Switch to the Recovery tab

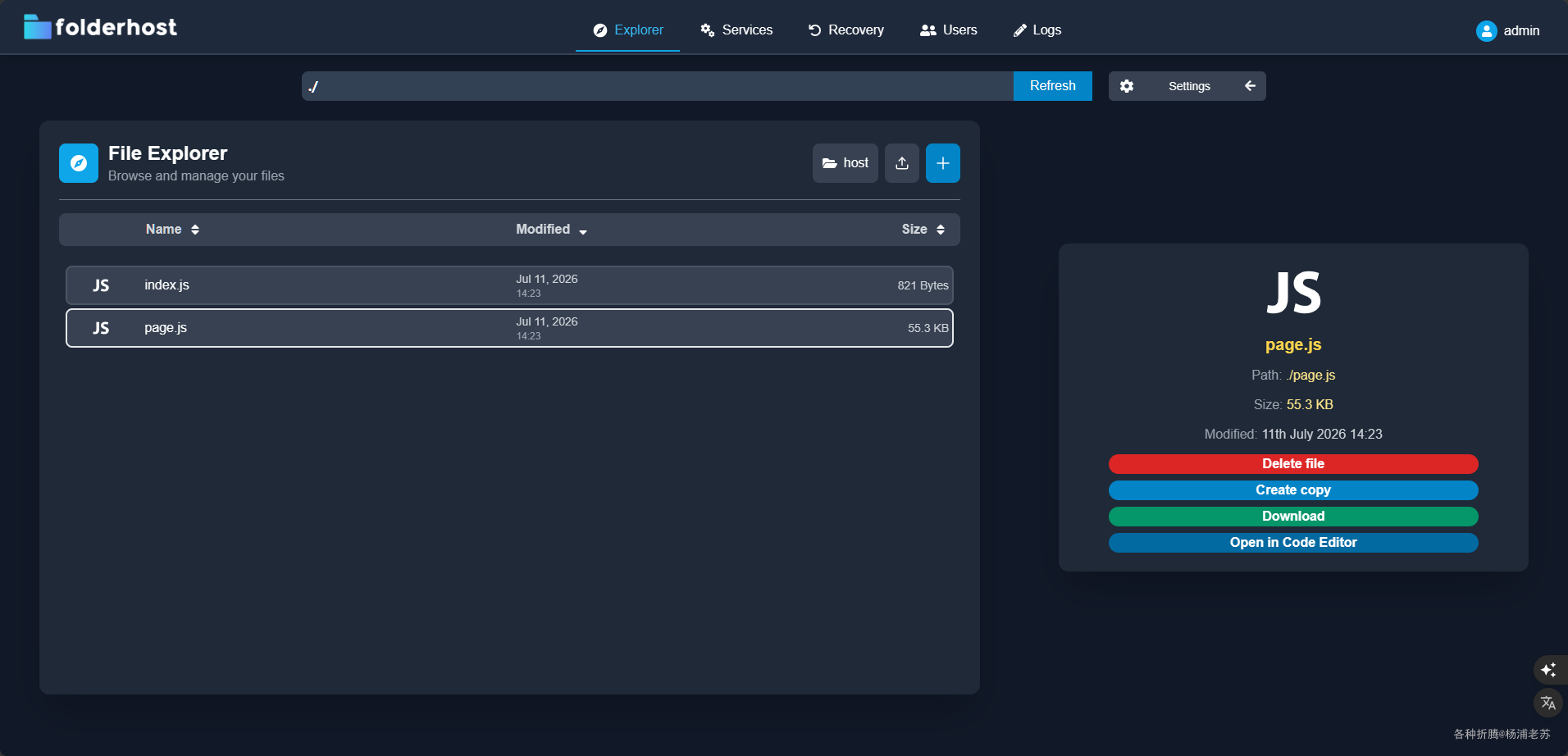click(x=846, y=30)
